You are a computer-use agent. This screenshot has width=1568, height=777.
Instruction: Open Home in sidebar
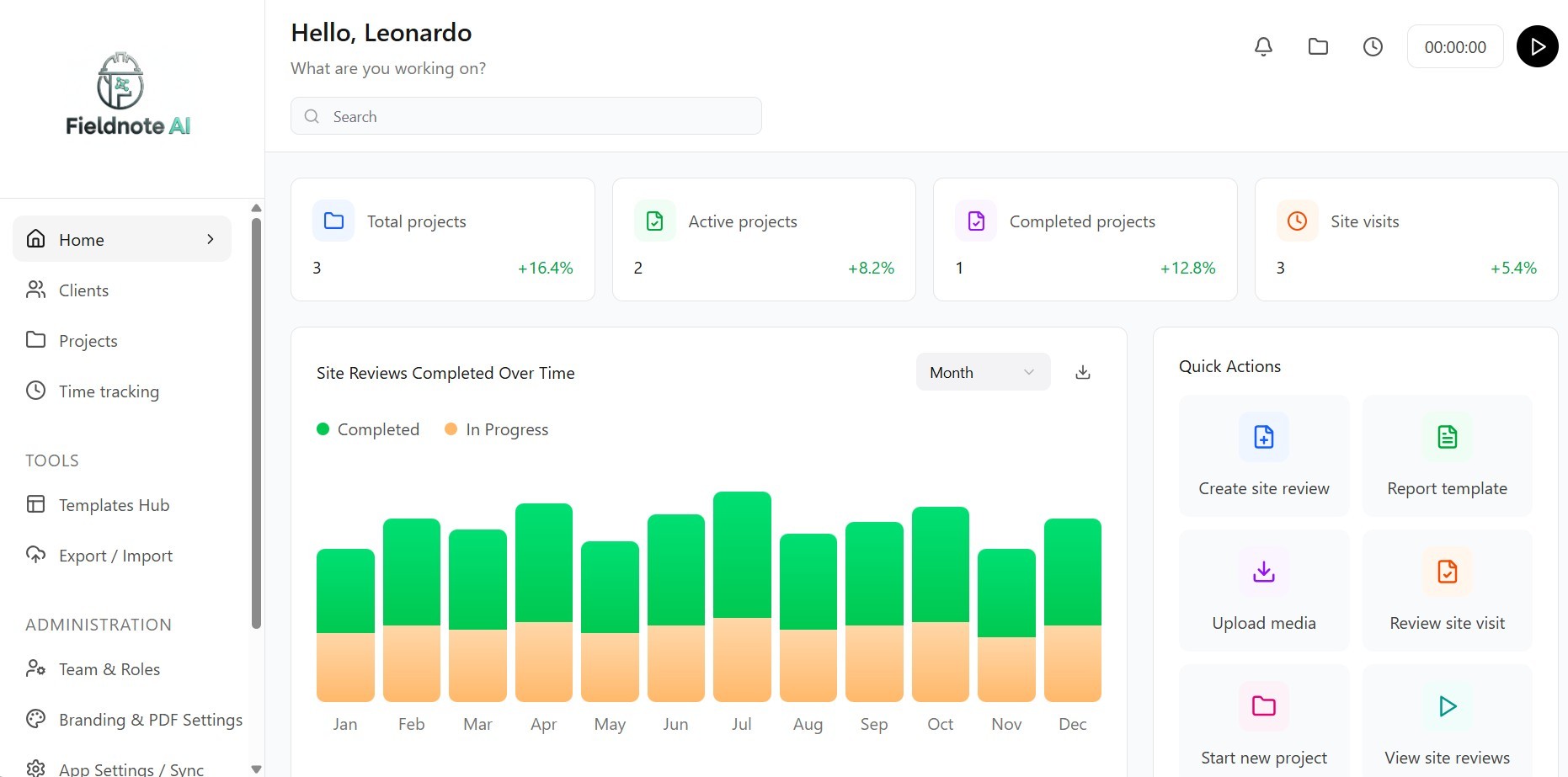tap(122, 239)
